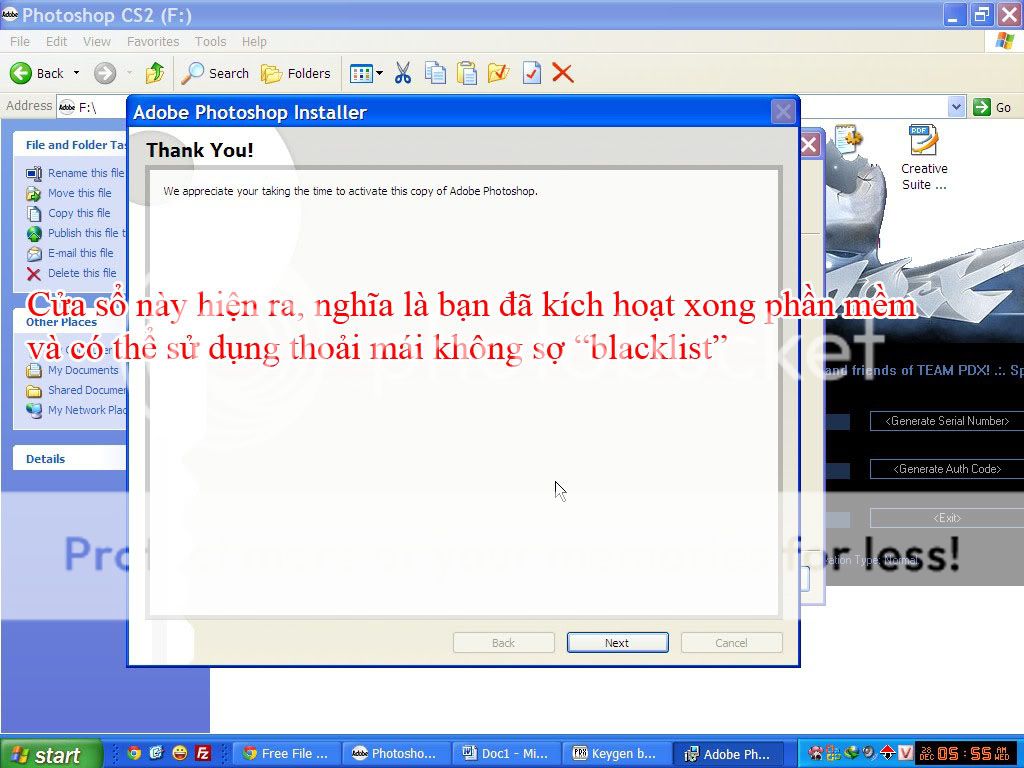
Task: Click Publish this file link
Action: pos(76,233)
